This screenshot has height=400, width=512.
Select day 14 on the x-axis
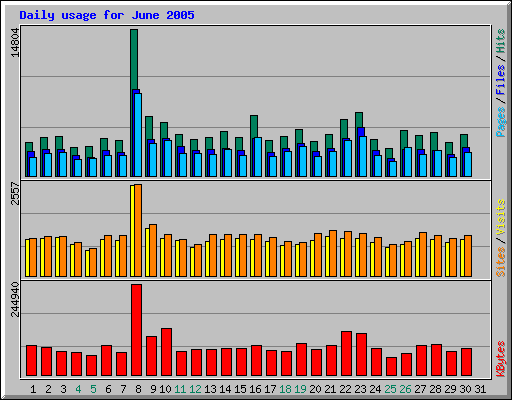(x=225, y=389)
